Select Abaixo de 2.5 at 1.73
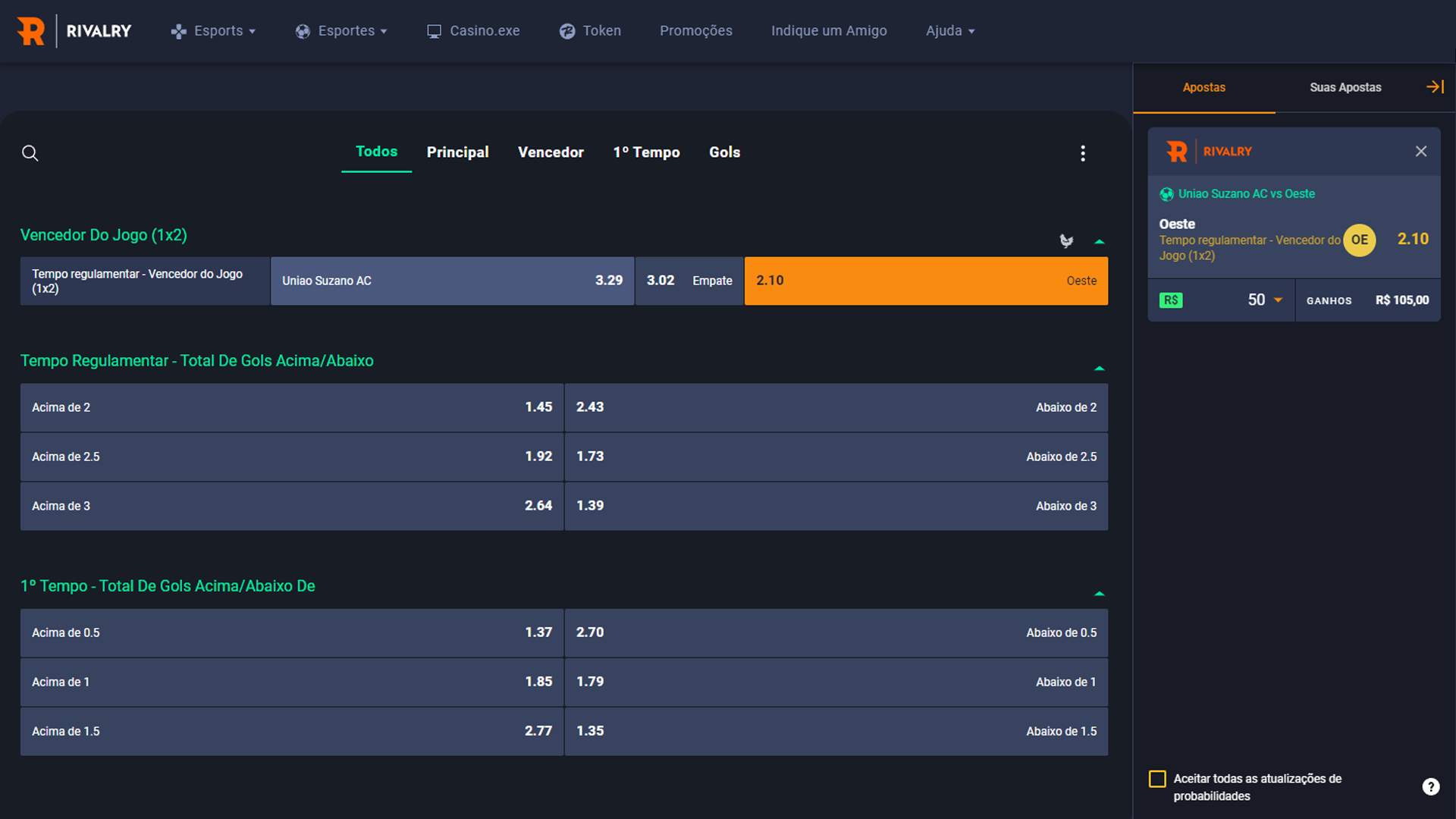Screen dimensions: 1456x819 pos(836,457)
